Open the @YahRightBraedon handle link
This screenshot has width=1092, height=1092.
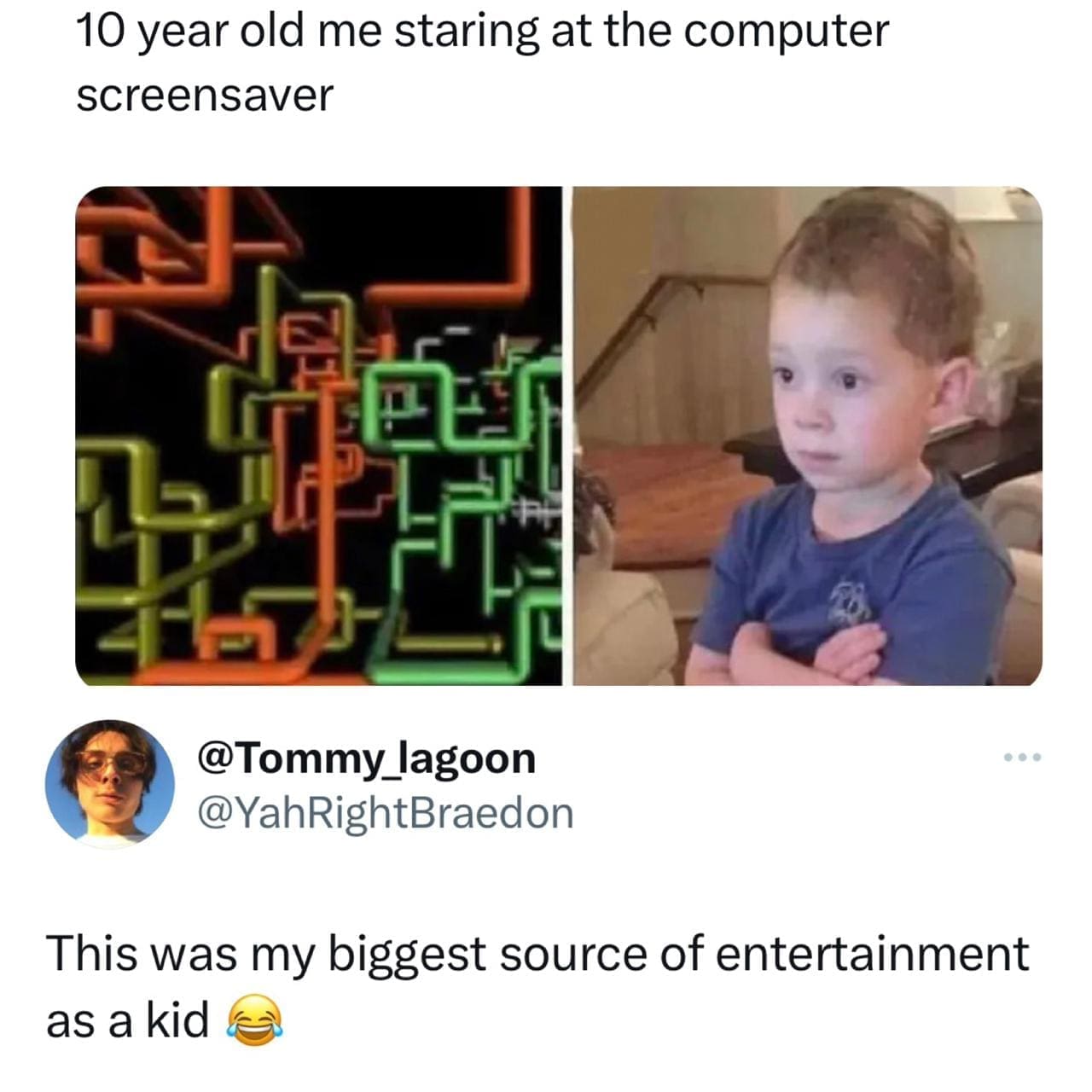[386, 813]
